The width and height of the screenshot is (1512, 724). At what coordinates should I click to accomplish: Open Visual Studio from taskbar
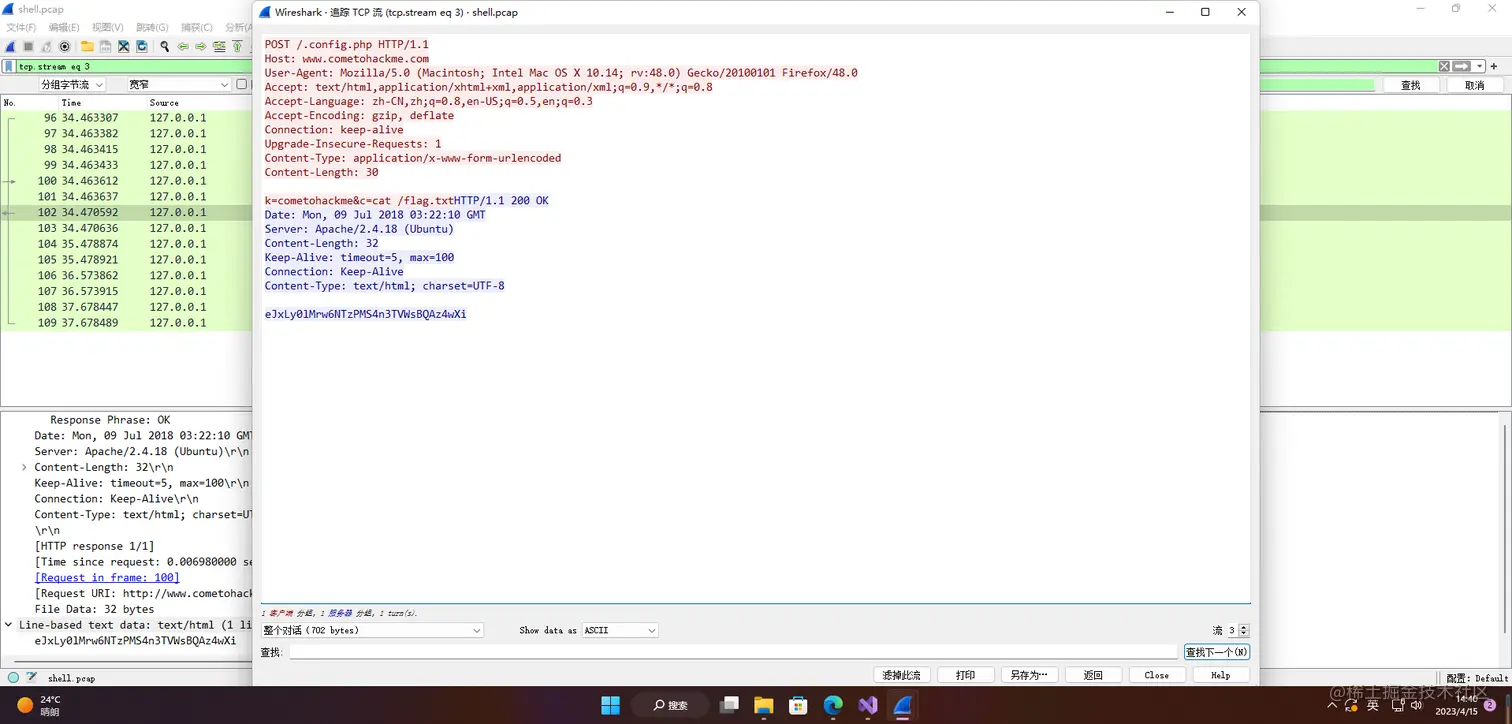point(867,705)
